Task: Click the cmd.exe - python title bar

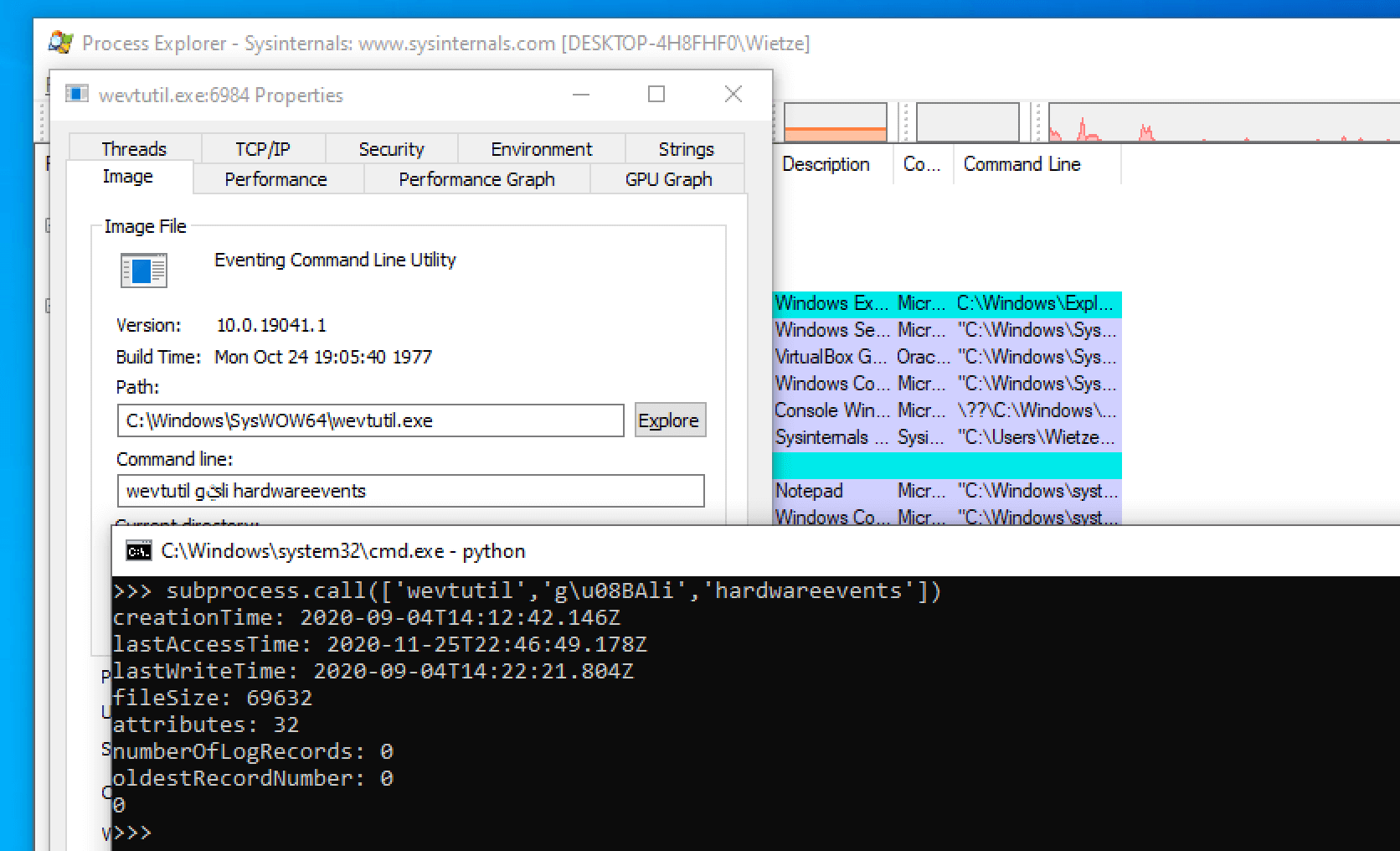Action: (x=755, y=551)
